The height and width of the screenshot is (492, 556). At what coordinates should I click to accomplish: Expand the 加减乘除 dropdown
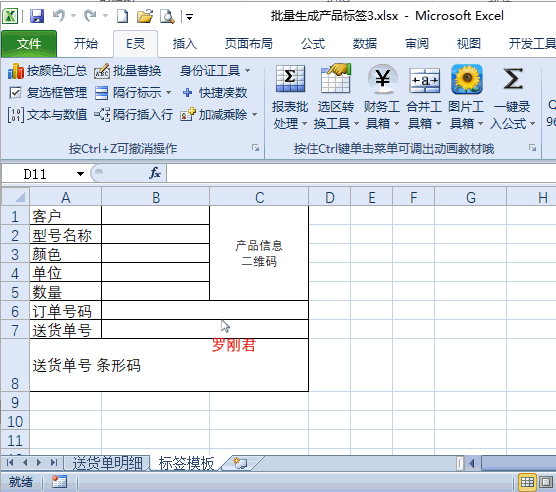click(255, 114)
